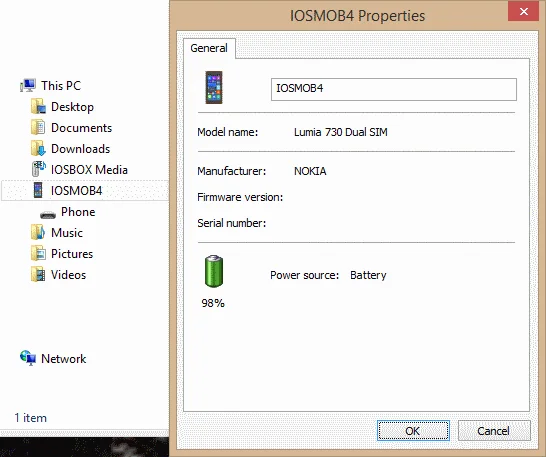The height and width of the screenshot is (457, 546).
Task: Click the Power source label
Action: 305,275
